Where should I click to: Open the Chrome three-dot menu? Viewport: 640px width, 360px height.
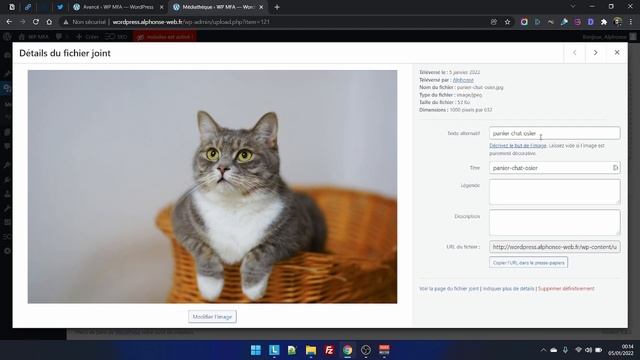pyautogui.click(x=631, y=22)
